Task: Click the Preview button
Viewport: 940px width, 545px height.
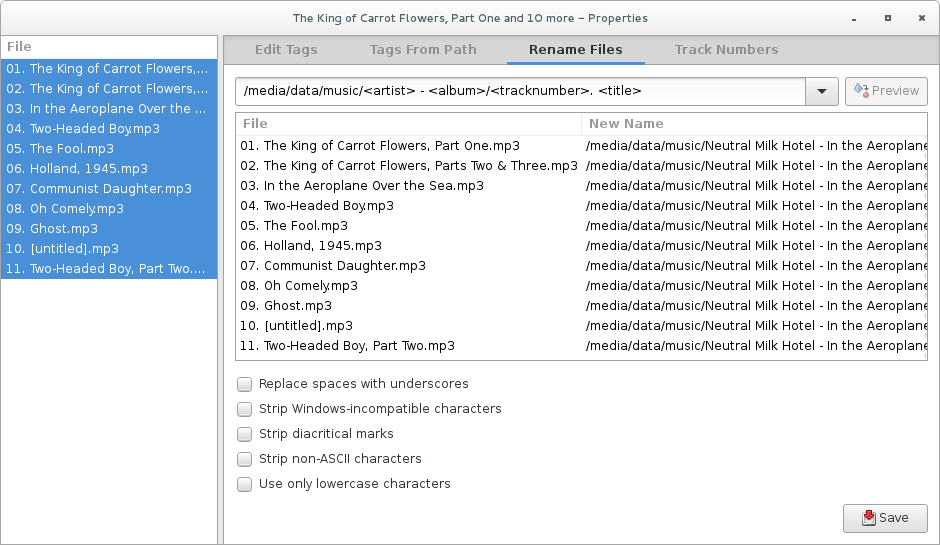Action: 885,91
